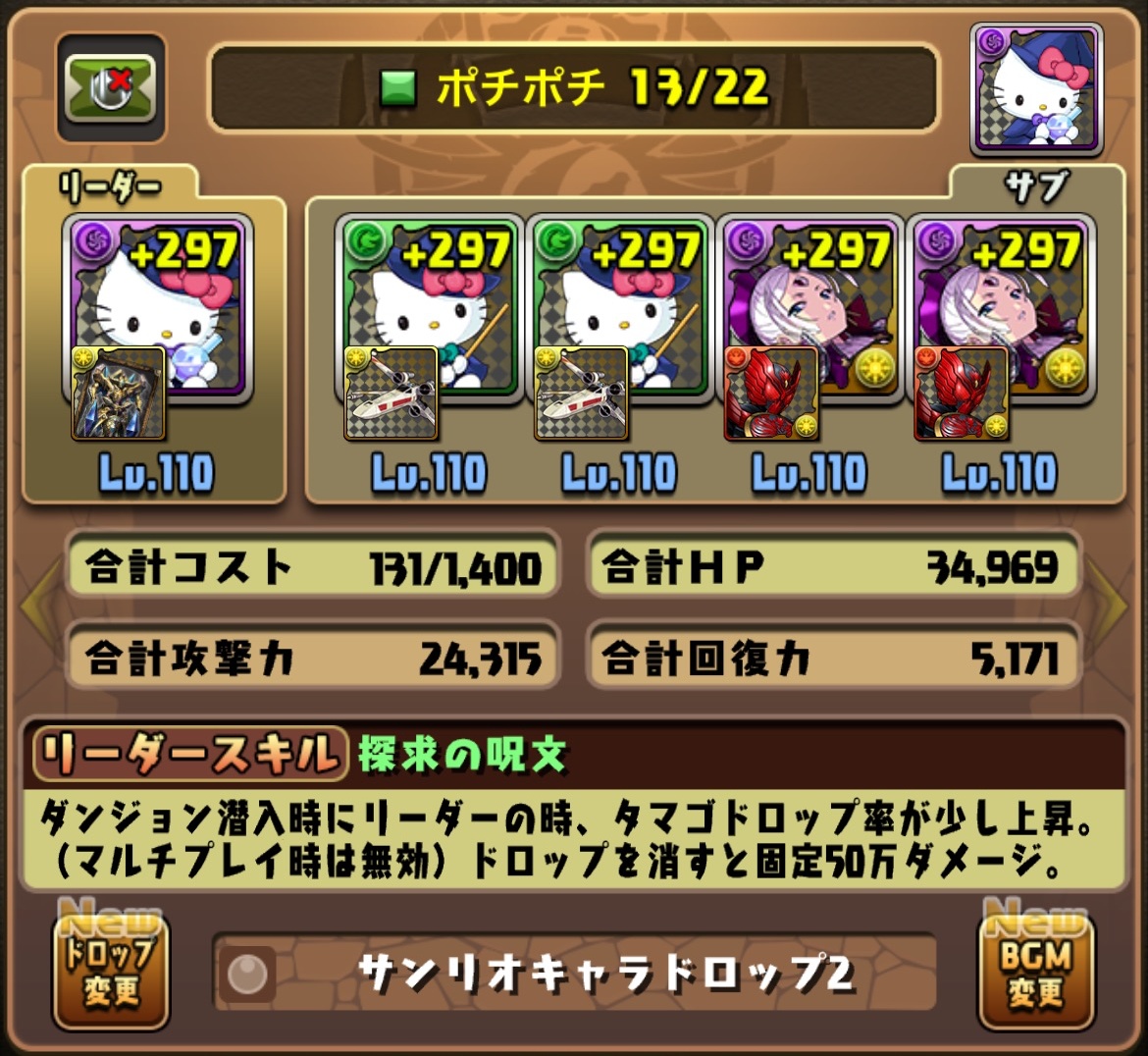
Task: Tap the leader's assist armor card icon
Action: 118,393
